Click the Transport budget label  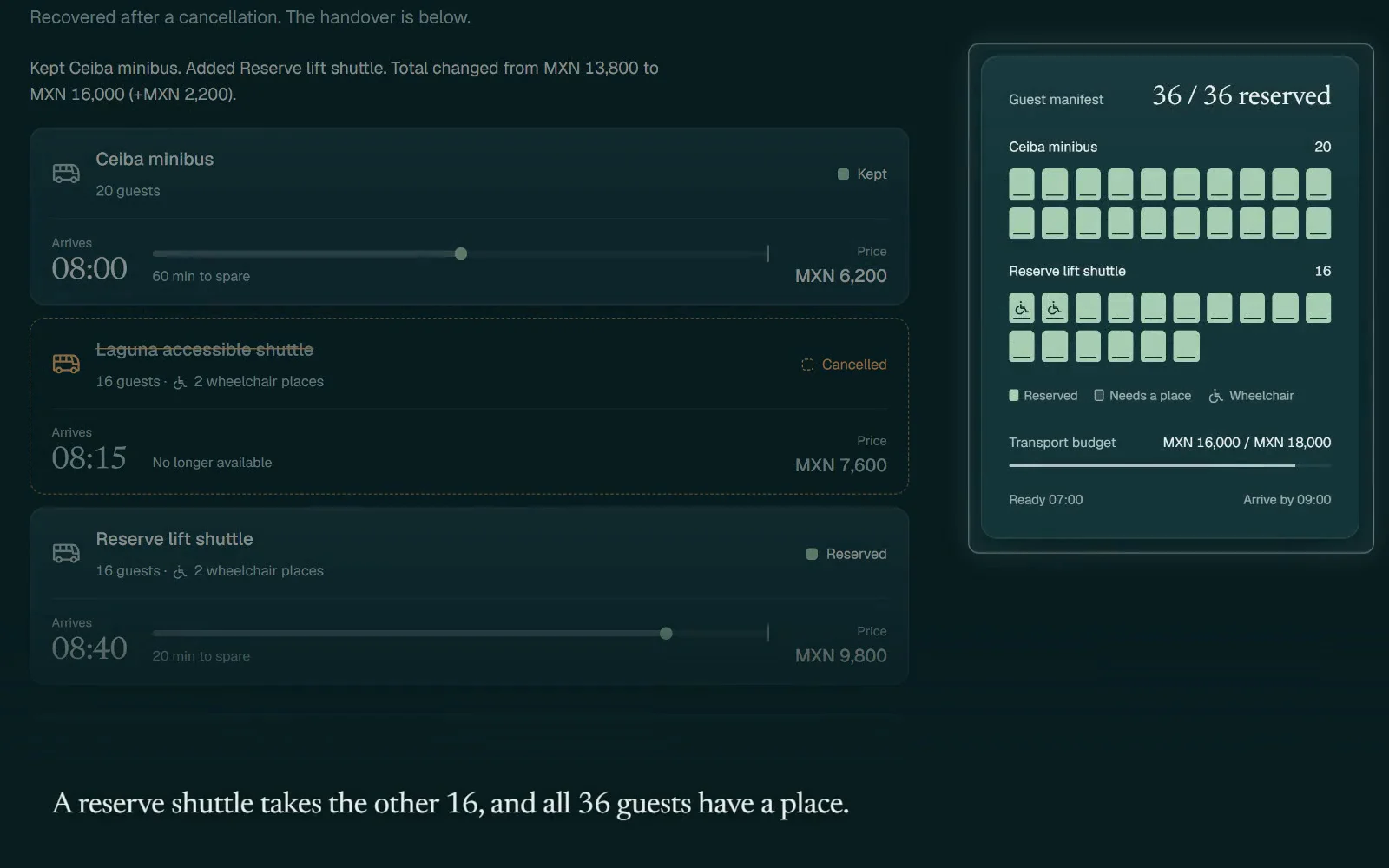coord(1062,443)
